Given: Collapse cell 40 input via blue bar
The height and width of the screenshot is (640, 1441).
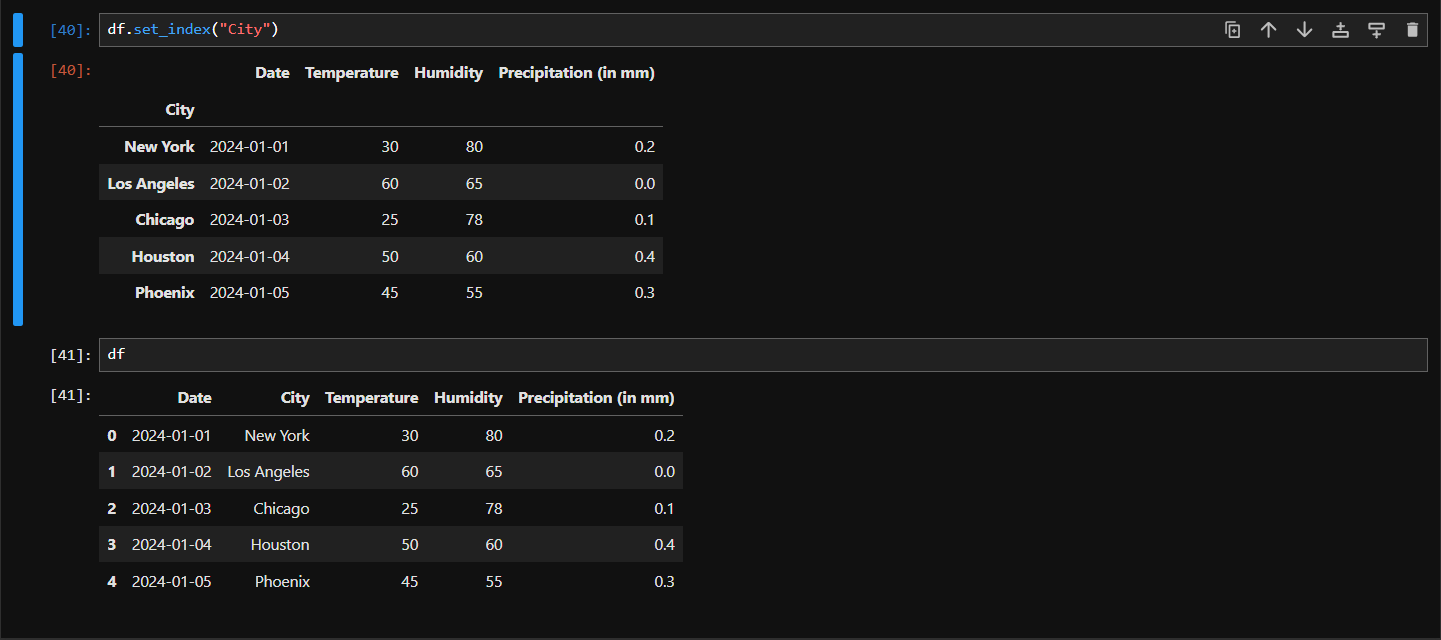Looking at the screenshot, I should [18, 30].
